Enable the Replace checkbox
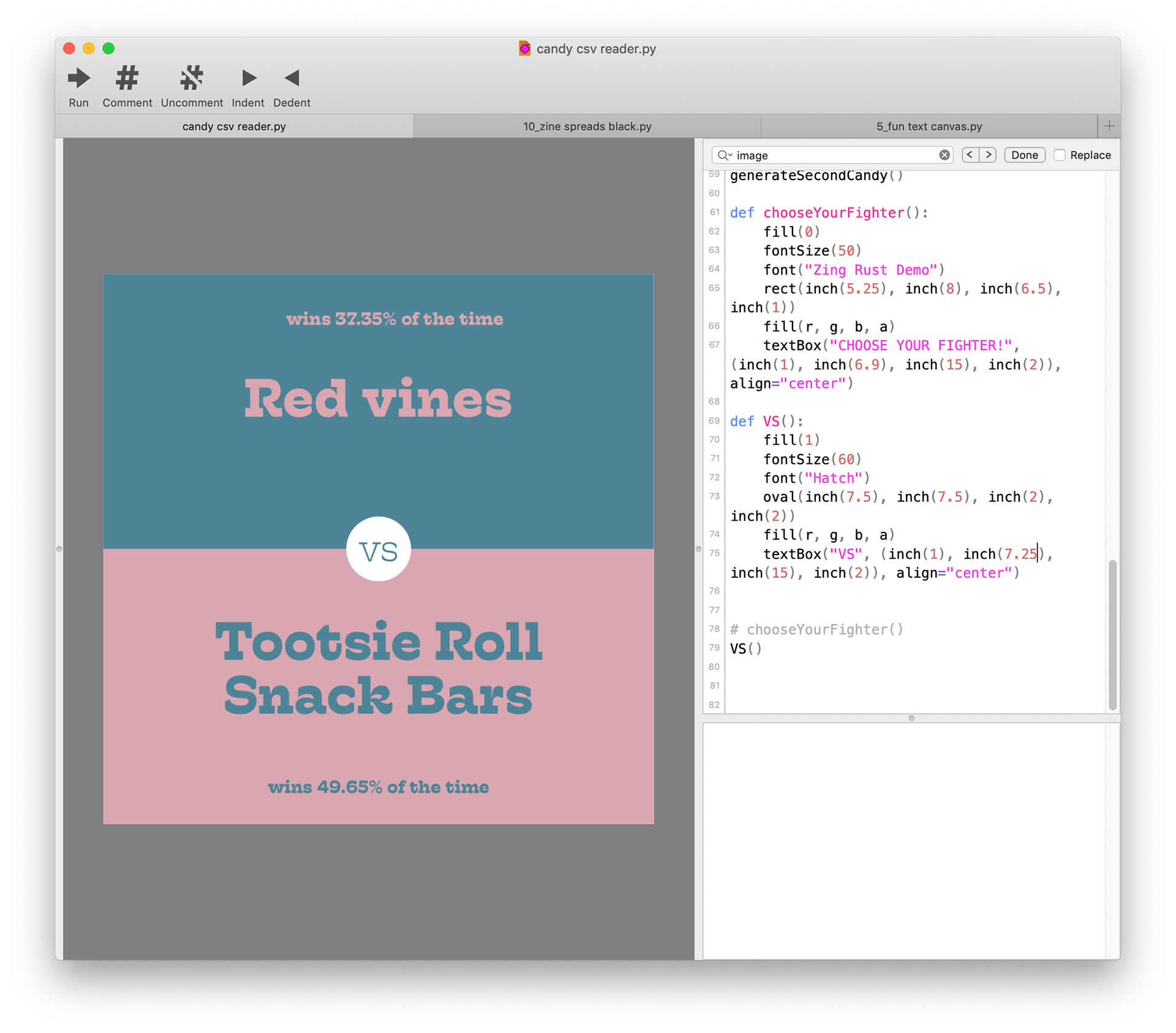Image resolution: width=1176 pixels, height=1033 pixels. pos(1060,155)
